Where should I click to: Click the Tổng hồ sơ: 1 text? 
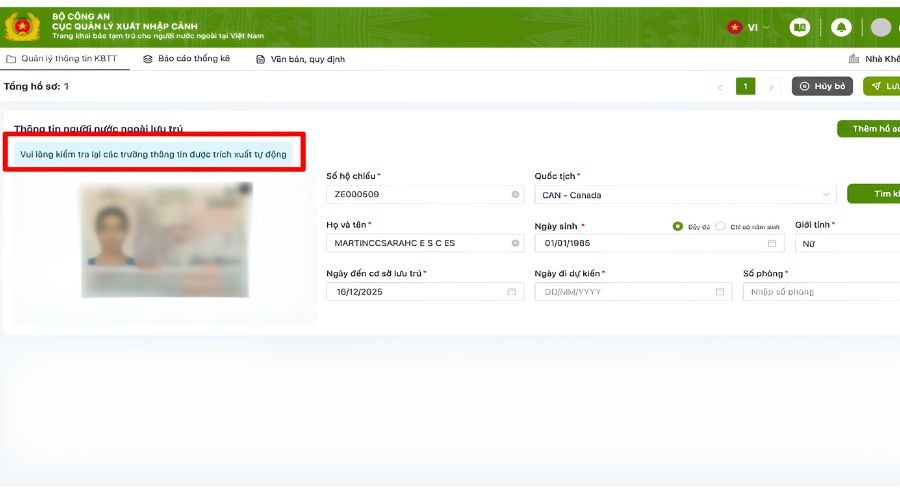[36, 86]
